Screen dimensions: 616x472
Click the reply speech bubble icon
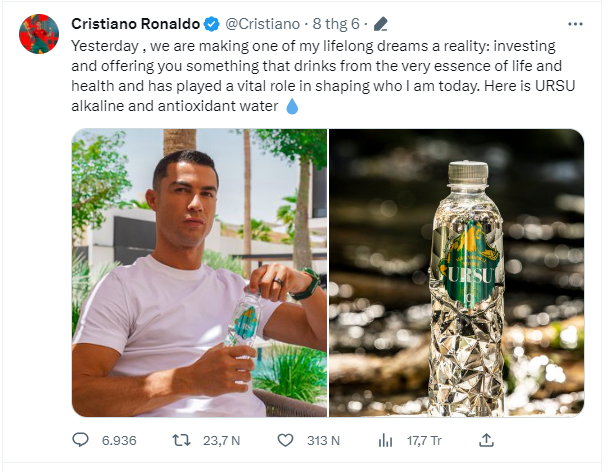(x=82, y=440)
